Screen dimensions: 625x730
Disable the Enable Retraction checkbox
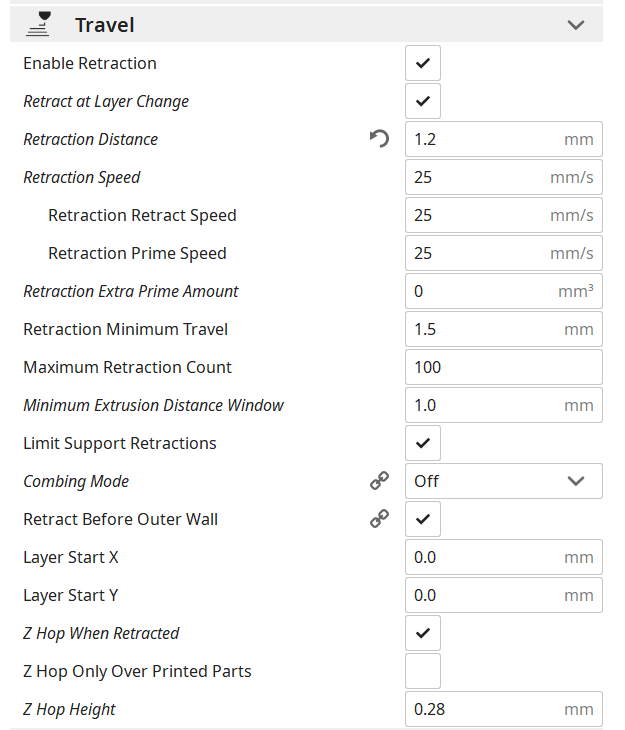pos(422,63)
